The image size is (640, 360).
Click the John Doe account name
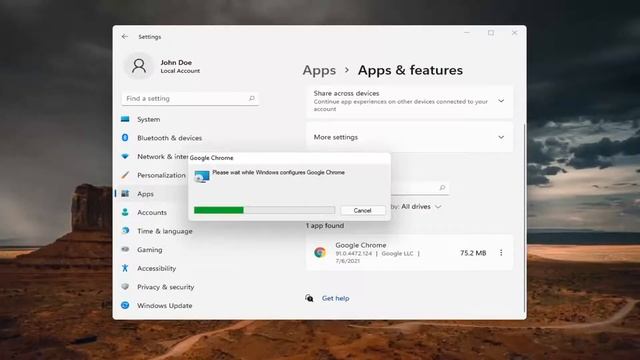(176, 62)
